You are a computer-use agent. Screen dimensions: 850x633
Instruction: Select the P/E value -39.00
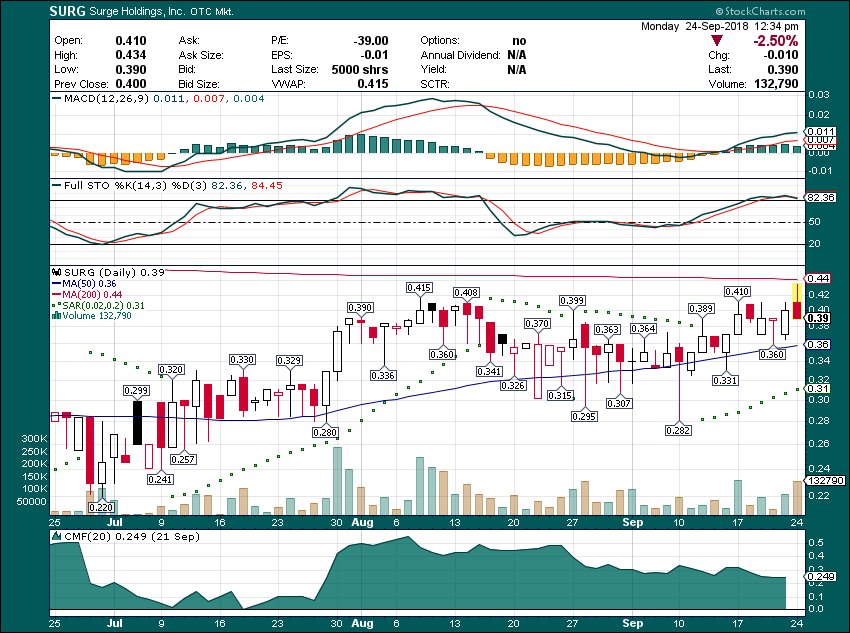point(371,41)
